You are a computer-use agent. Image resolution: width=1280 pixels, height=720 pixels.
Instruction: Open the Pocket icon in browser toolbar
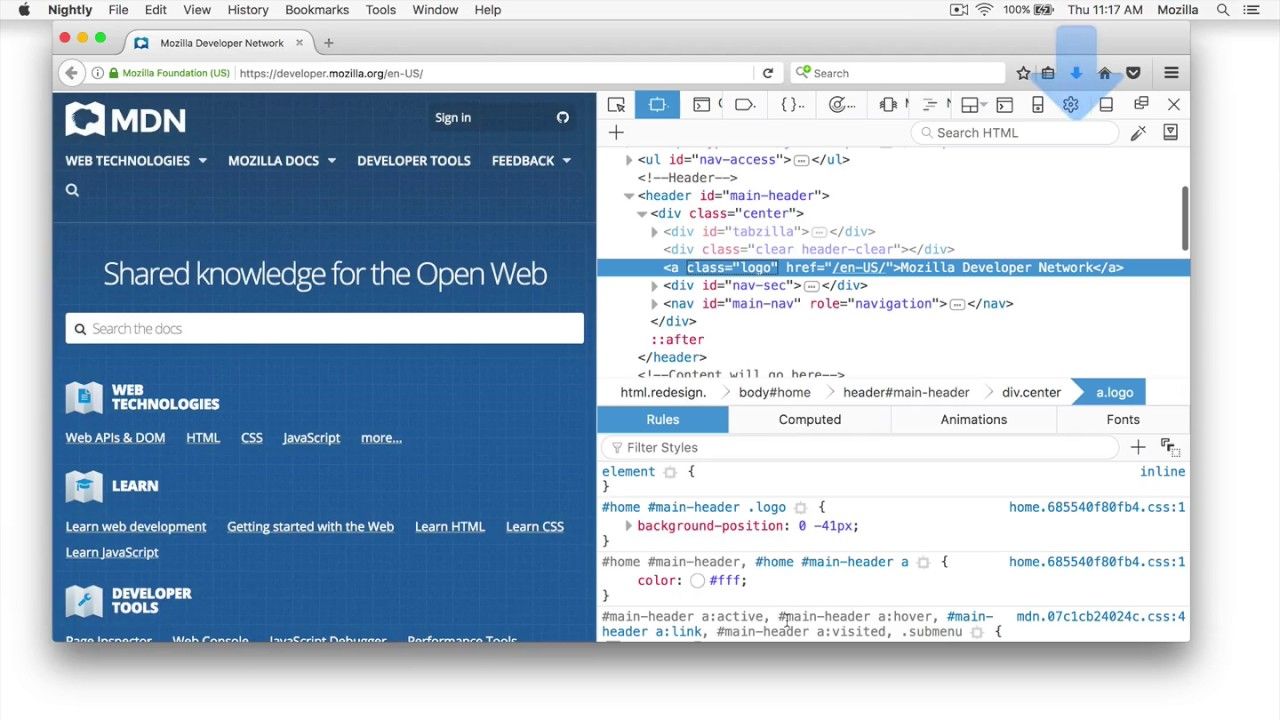point(1133,73)
